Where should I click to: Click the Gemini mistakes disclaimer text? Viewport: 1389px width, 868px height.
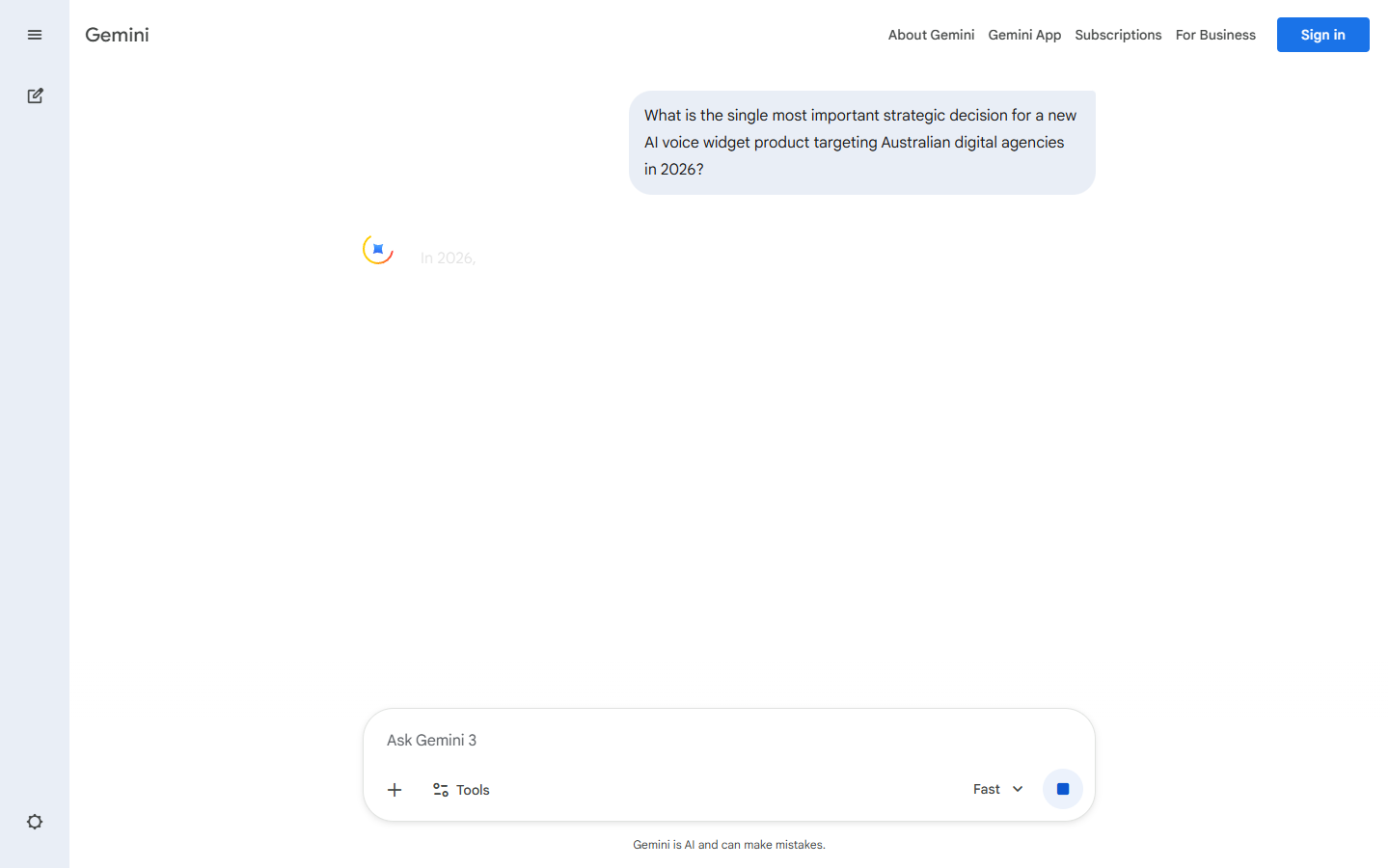click(729, 845)
